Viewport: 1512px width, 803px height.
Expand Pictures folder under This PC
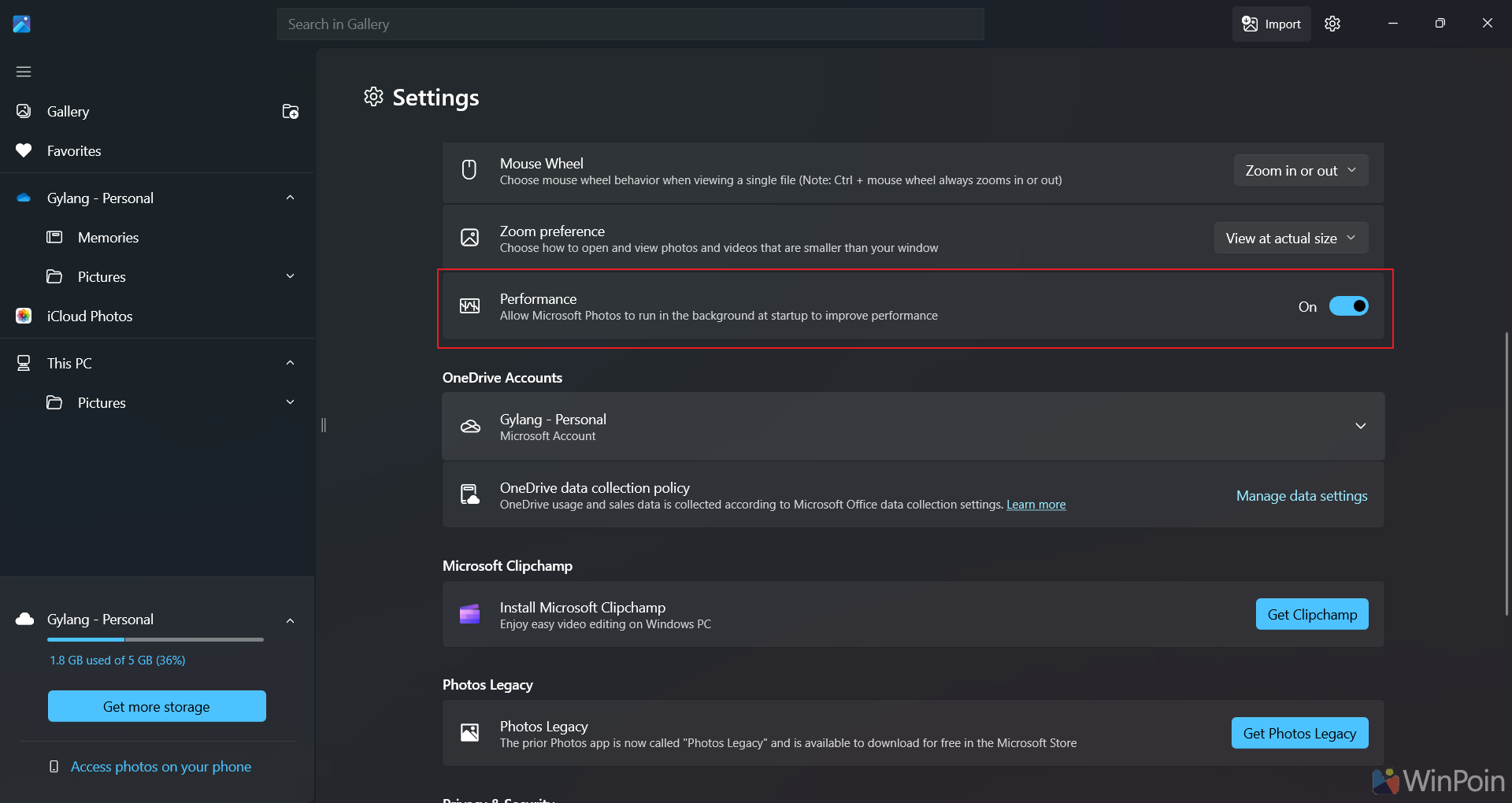click(290, 402)
